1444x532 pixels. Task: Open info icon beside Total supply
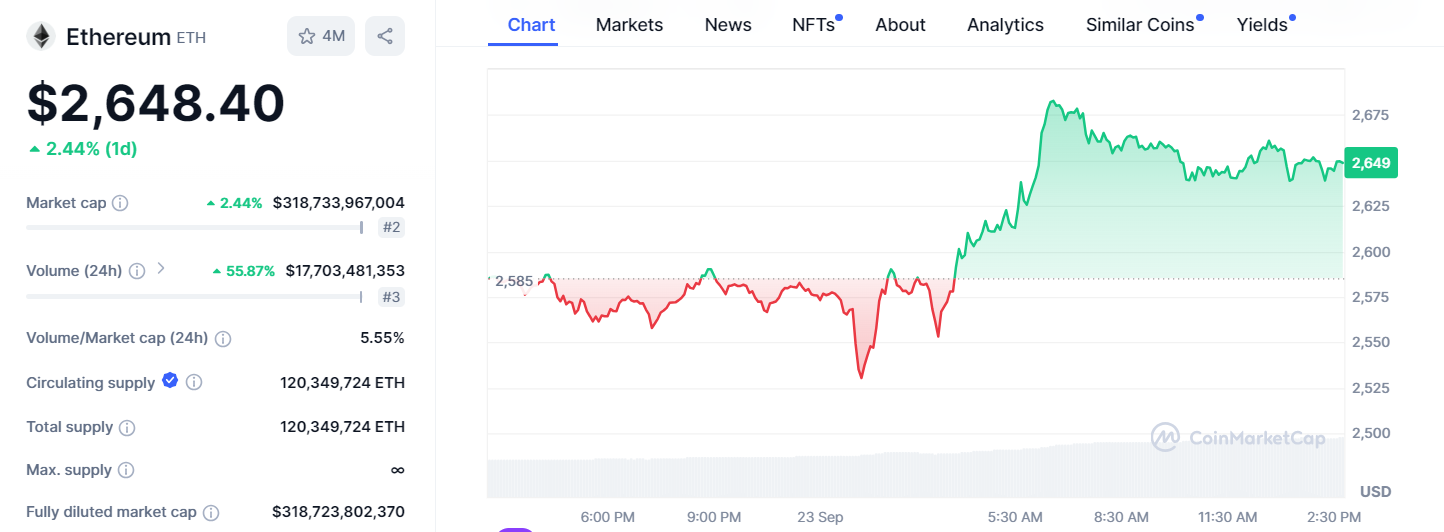click(127, 428)
